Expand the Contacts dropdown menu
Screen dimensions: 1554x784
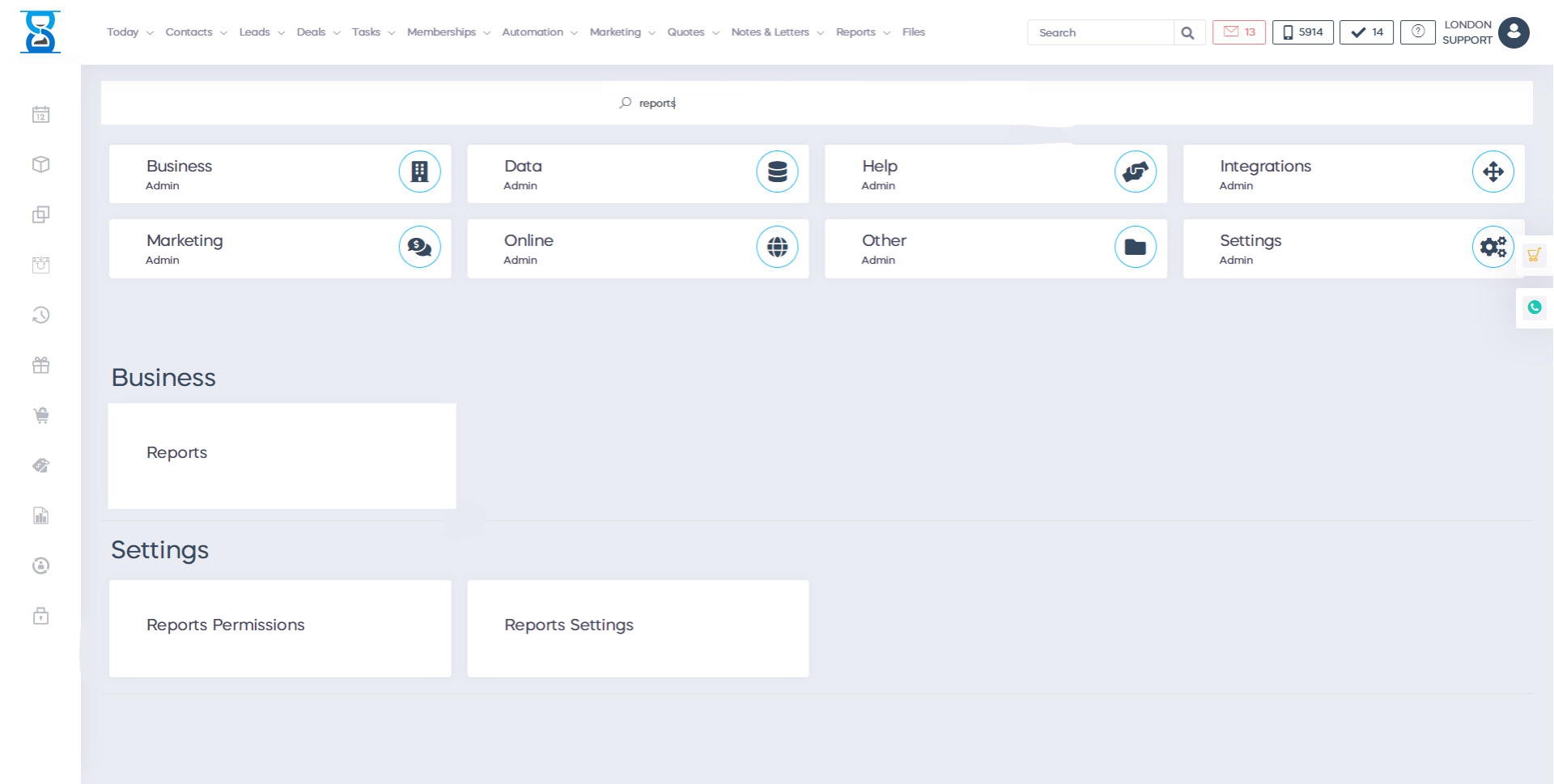[x=196, y=32]
